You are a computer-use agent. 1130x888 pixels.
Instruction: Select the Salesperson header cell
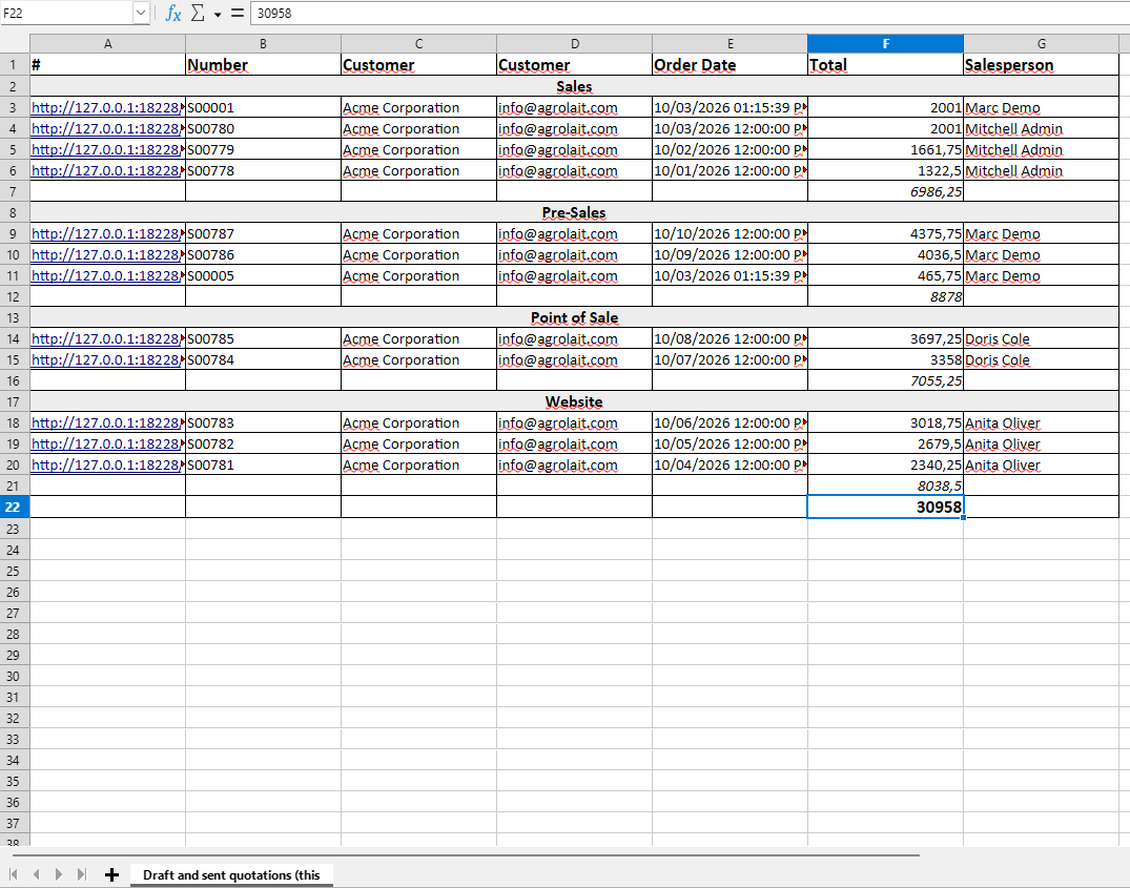click(x=1041, y=65)
